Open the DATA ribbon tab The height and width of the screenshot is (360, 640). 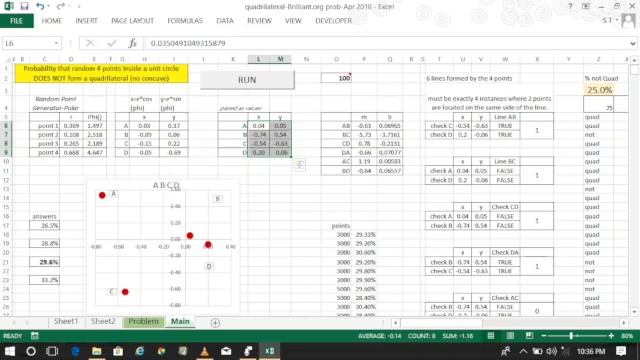tap(224, 21)
